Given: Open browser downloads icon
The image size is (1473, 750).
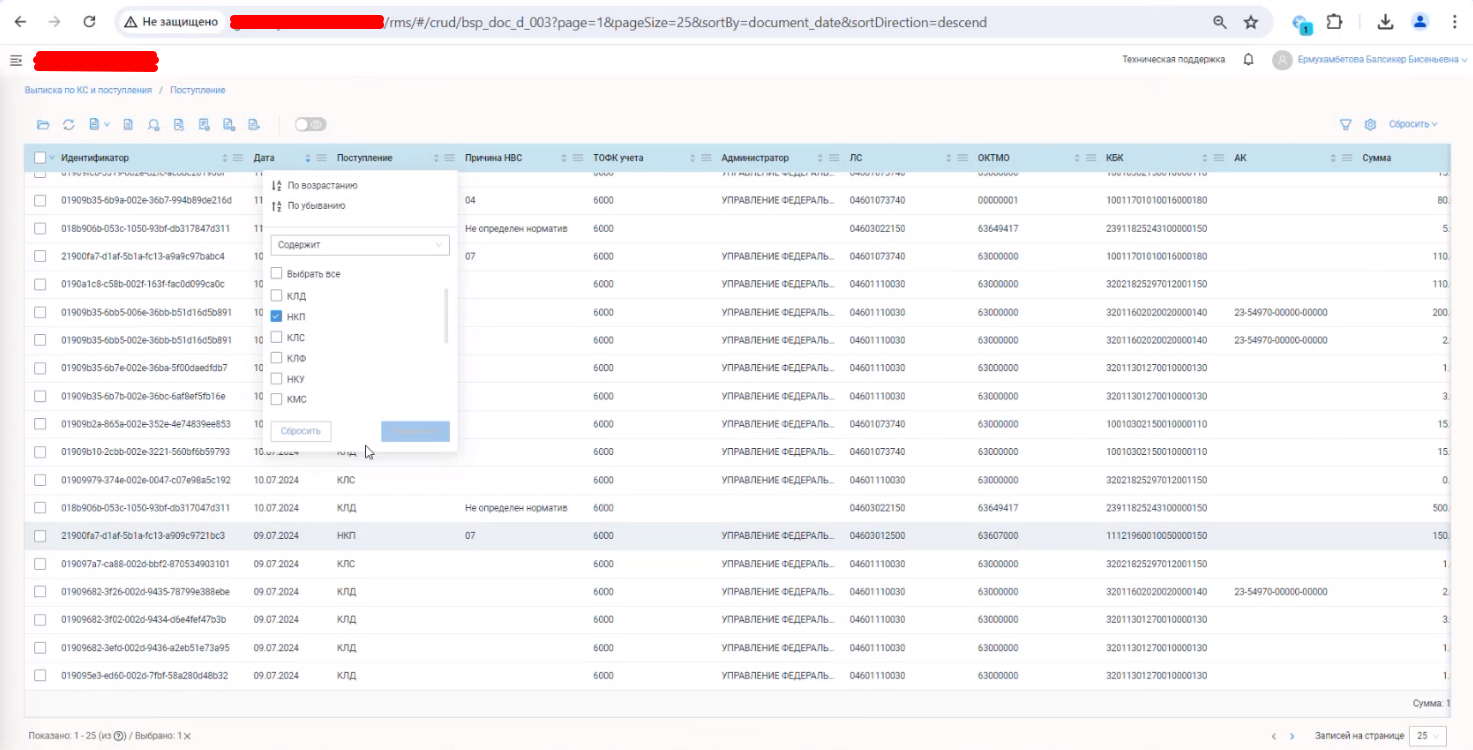Looking at the screenshot, I should [1385, 22].
